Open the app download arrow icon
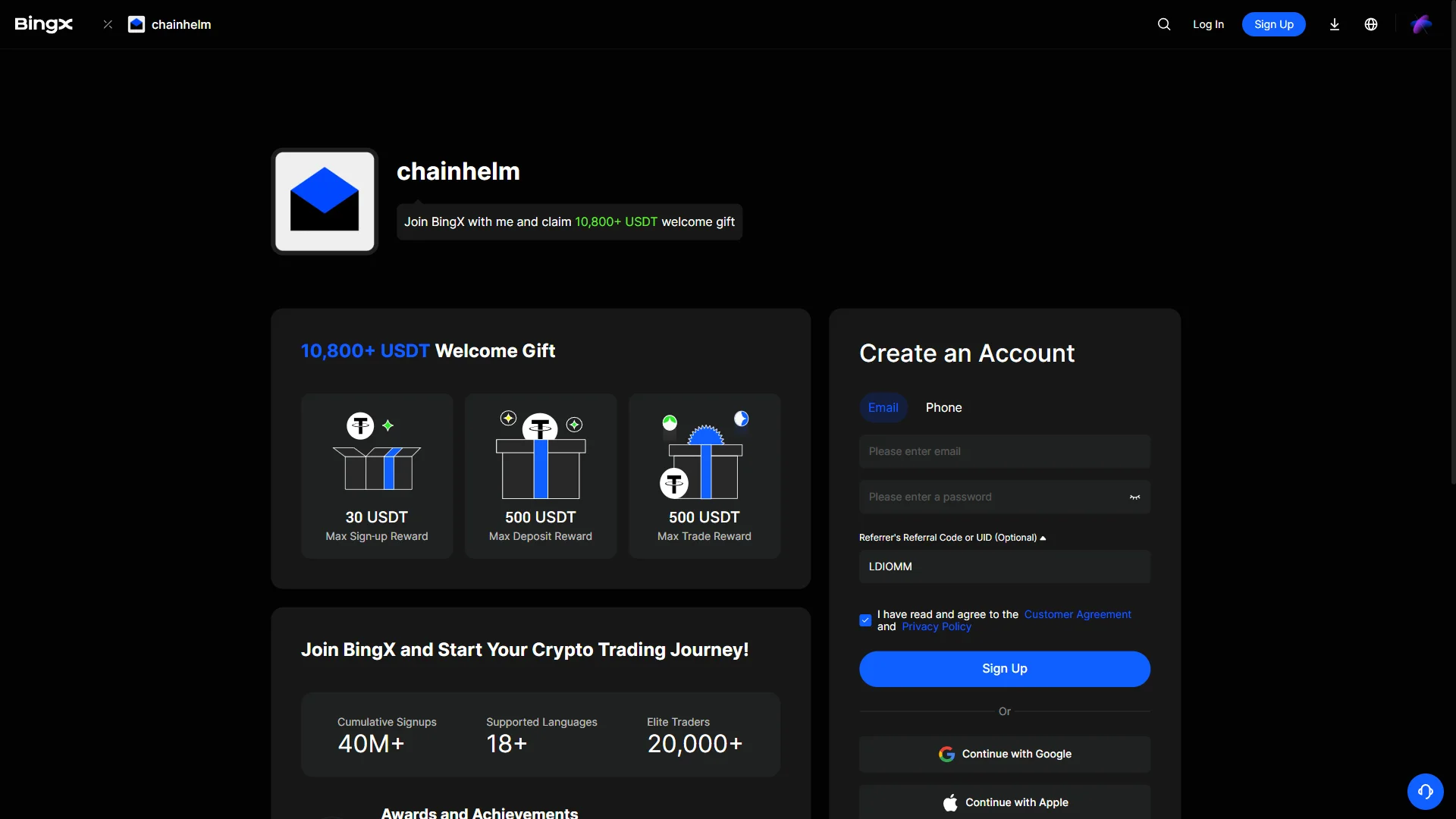The width and height of the screenshot is (1456, 819). (x=1335, y=24)
